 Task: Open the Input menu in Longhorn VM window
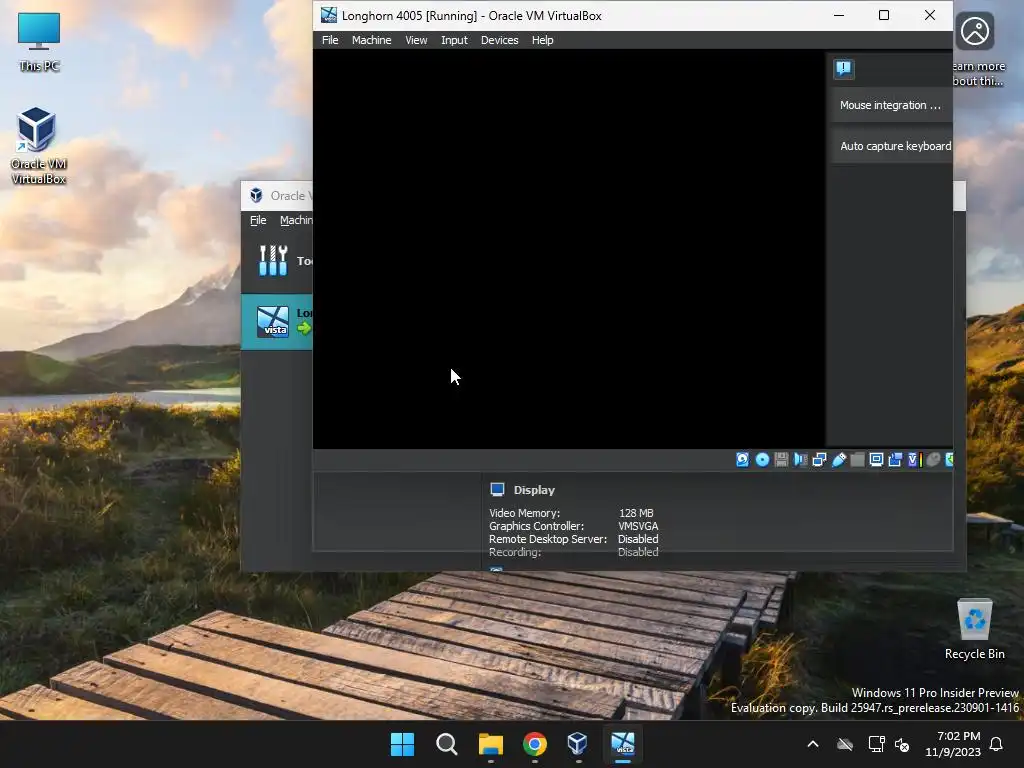(x=454, y=40)
